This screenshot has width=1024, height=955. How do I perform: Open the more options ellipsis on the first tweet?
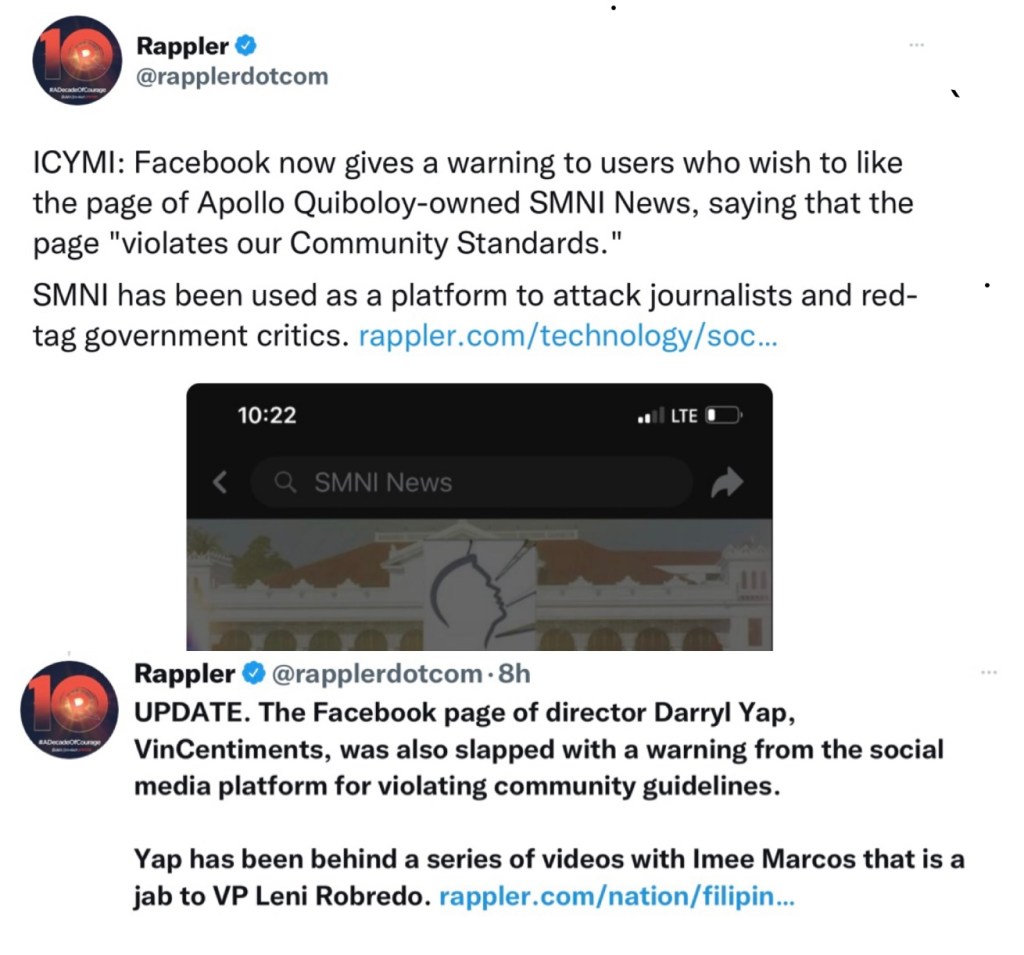pyautogui.click(x=916, y=46)
